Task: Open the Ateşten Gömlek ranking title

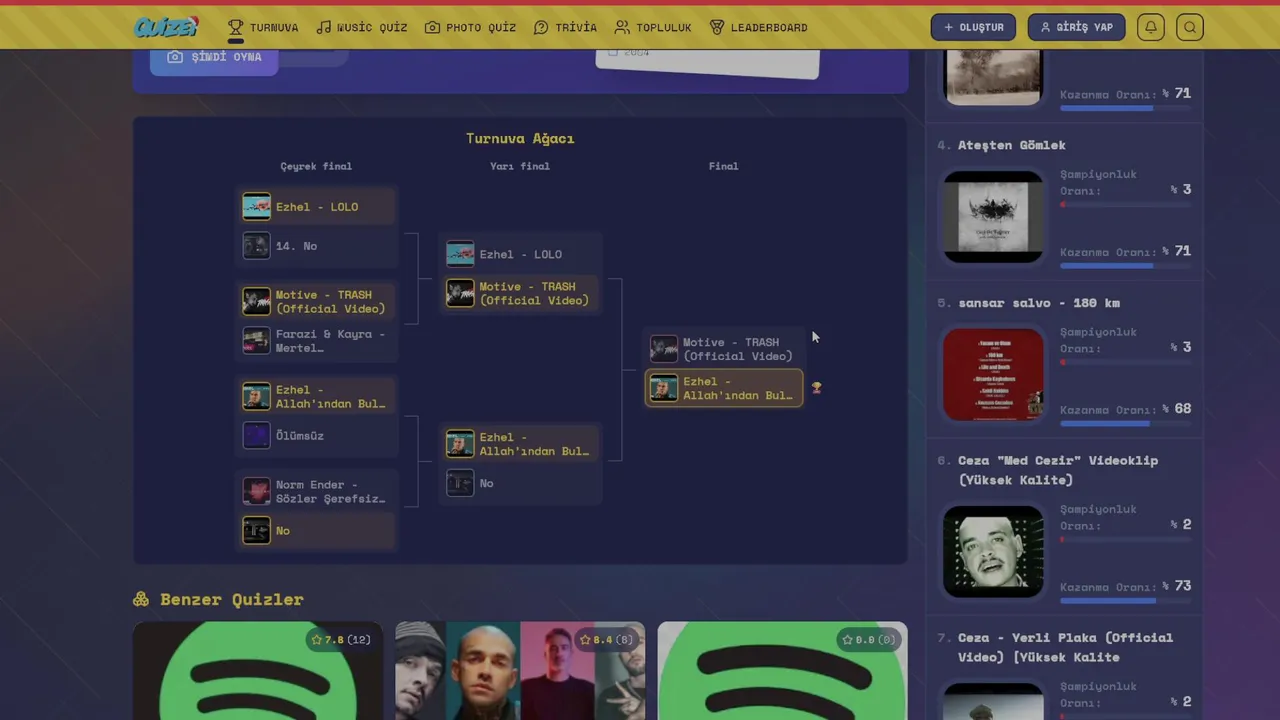Action: pyautogui.click(x=1011, y=145)
